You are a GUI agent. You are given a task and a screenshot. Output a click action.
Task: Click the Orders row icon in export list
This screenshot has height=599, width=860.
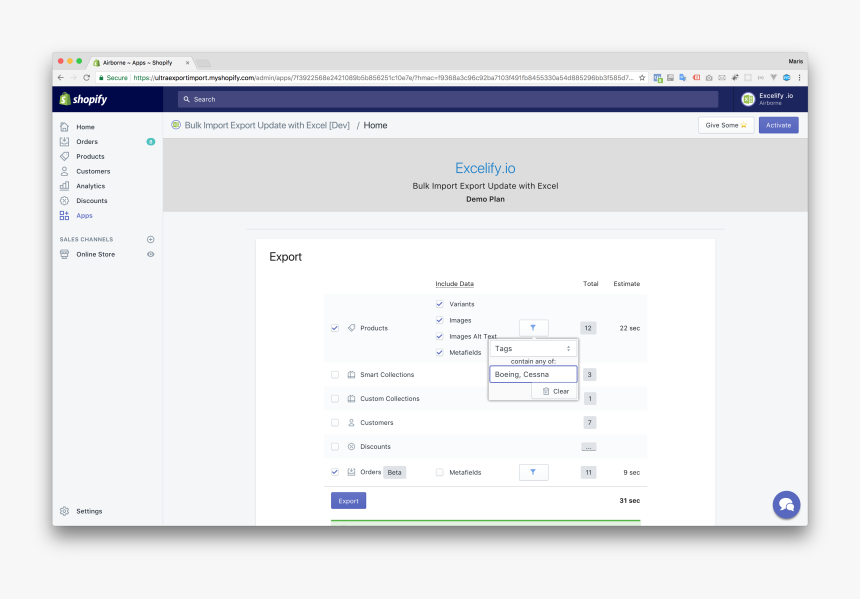pos(352,472)
